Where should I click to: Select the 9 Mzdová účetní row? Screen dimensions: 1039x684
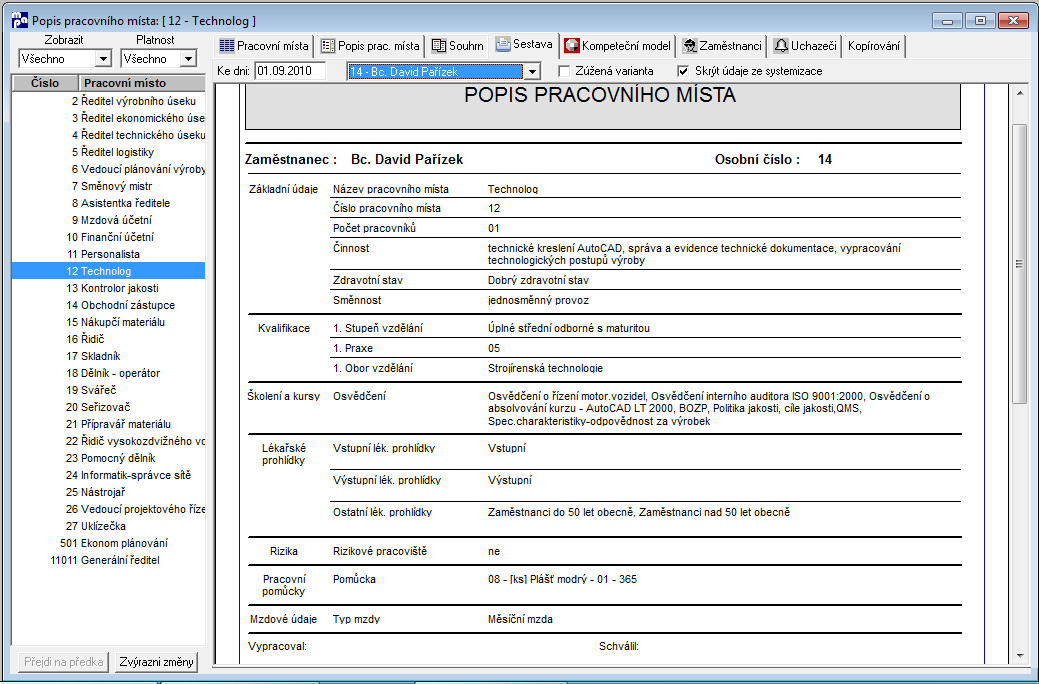pyautogui.click(x=109, y=220)
